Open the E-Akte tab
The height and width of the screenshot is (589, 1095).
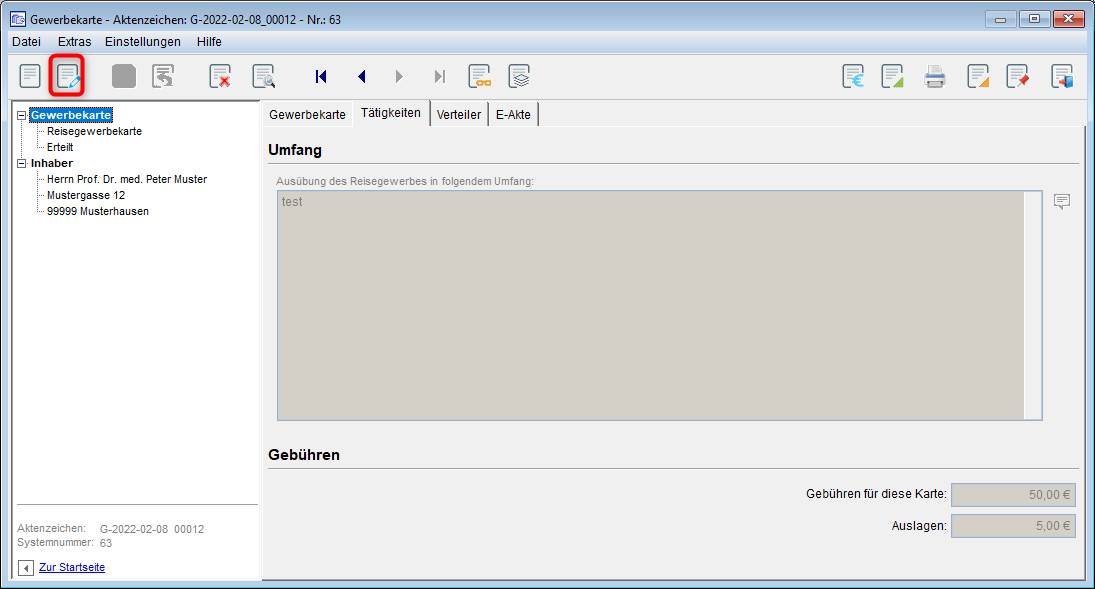coord(513,114)
